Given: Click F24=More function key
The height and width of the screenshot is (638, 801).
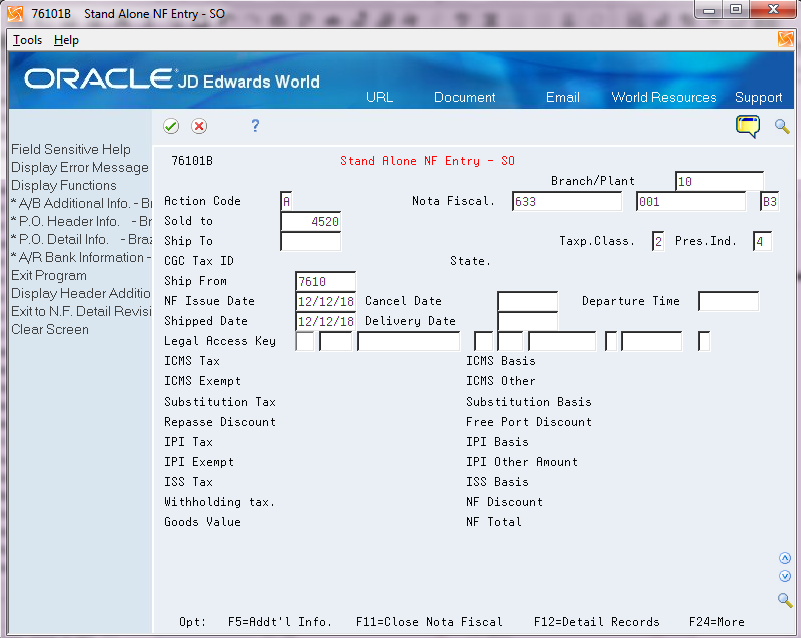Looking at the screenshot, I should (717, 622).
